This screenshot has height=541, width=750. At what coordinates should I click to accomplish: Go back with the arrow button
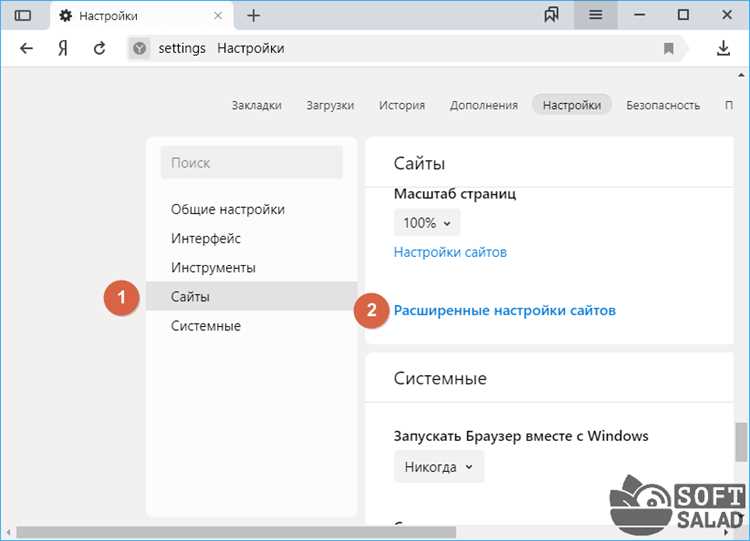26,48
